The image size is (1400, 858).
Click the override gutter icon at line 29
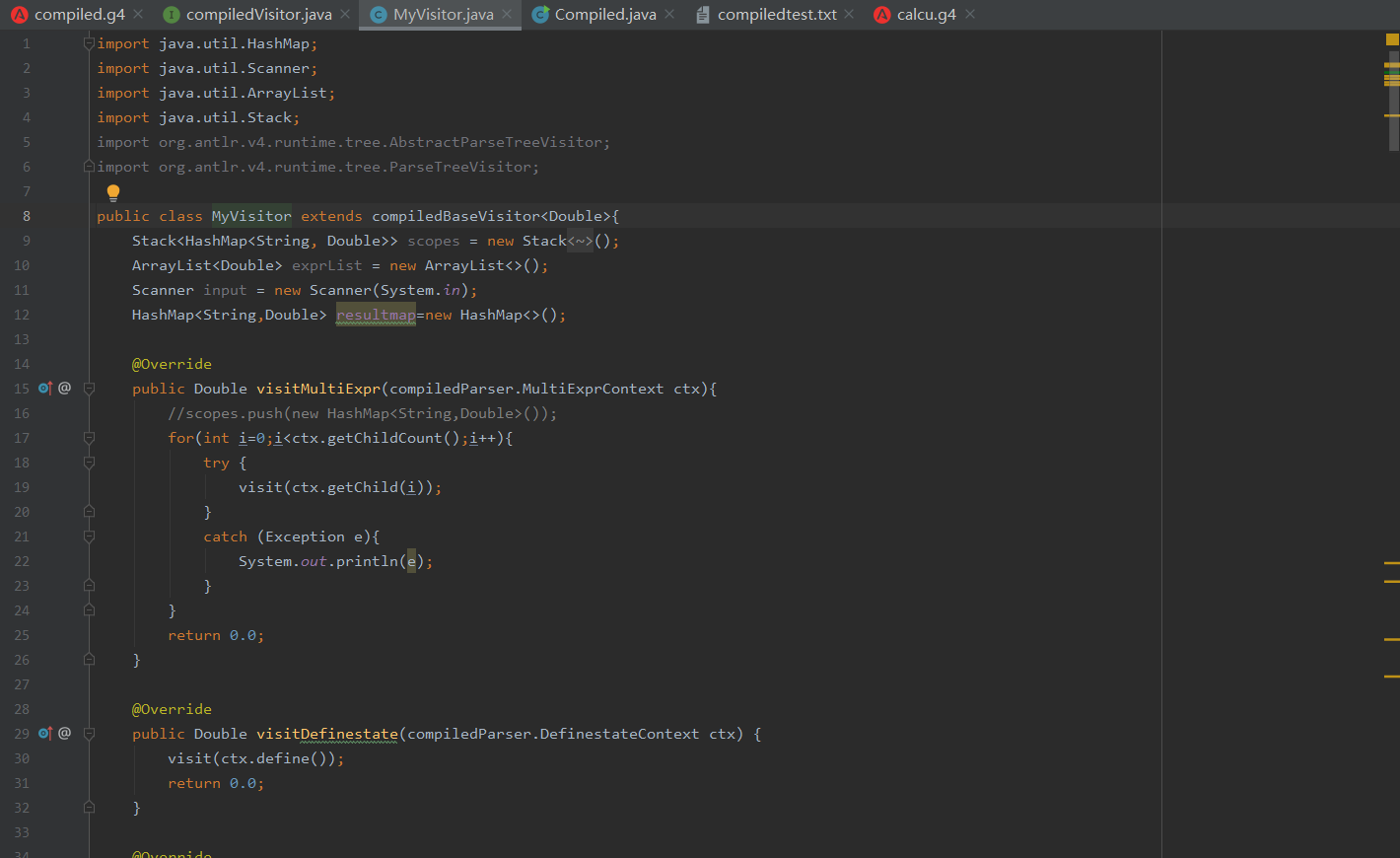tap(45, 733)
